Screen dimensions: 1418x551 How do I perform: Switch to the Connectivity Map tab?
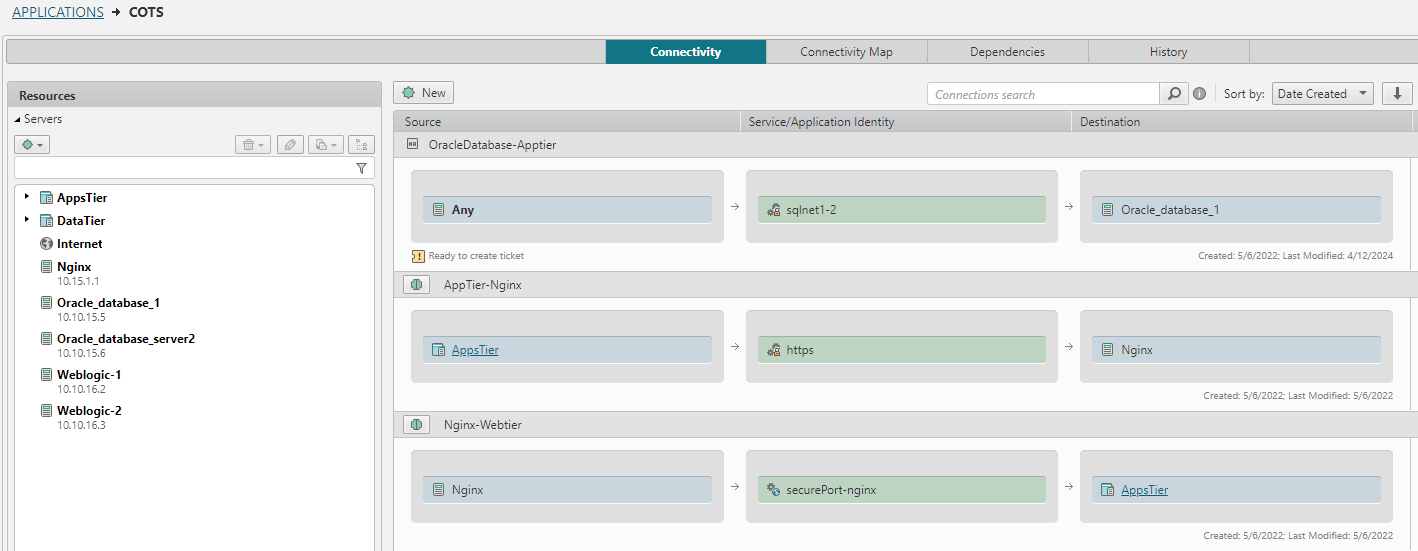click(846, 52)
